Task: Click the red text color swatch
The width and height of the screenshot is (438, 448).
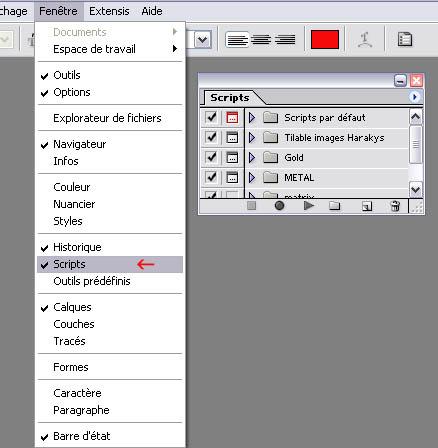Action: point(325,40)
